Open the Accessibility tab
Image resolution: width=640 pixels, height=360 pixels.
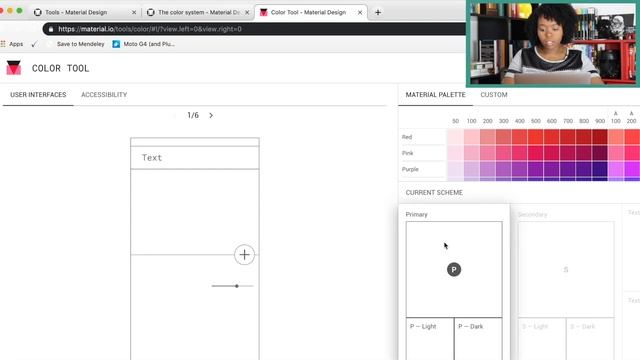click(104, 95)
